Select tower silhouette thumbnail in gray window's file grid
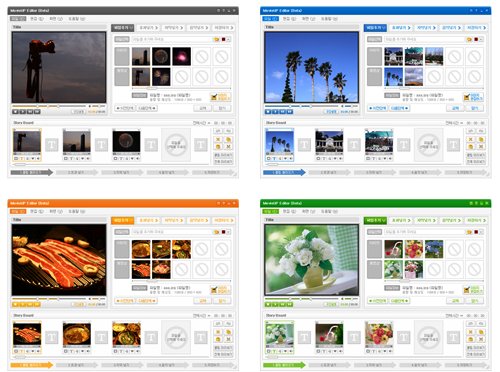This screenshot has height=372, width=500. 141,56
